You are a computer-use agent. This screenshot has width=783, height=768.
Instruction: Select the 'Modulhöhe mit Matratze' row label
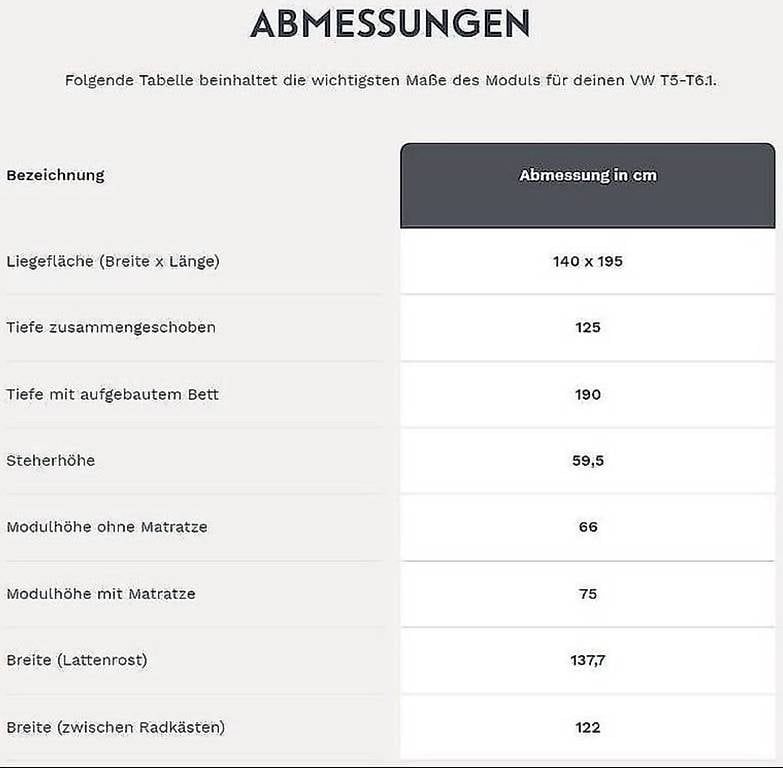click(x=101, y=594)
